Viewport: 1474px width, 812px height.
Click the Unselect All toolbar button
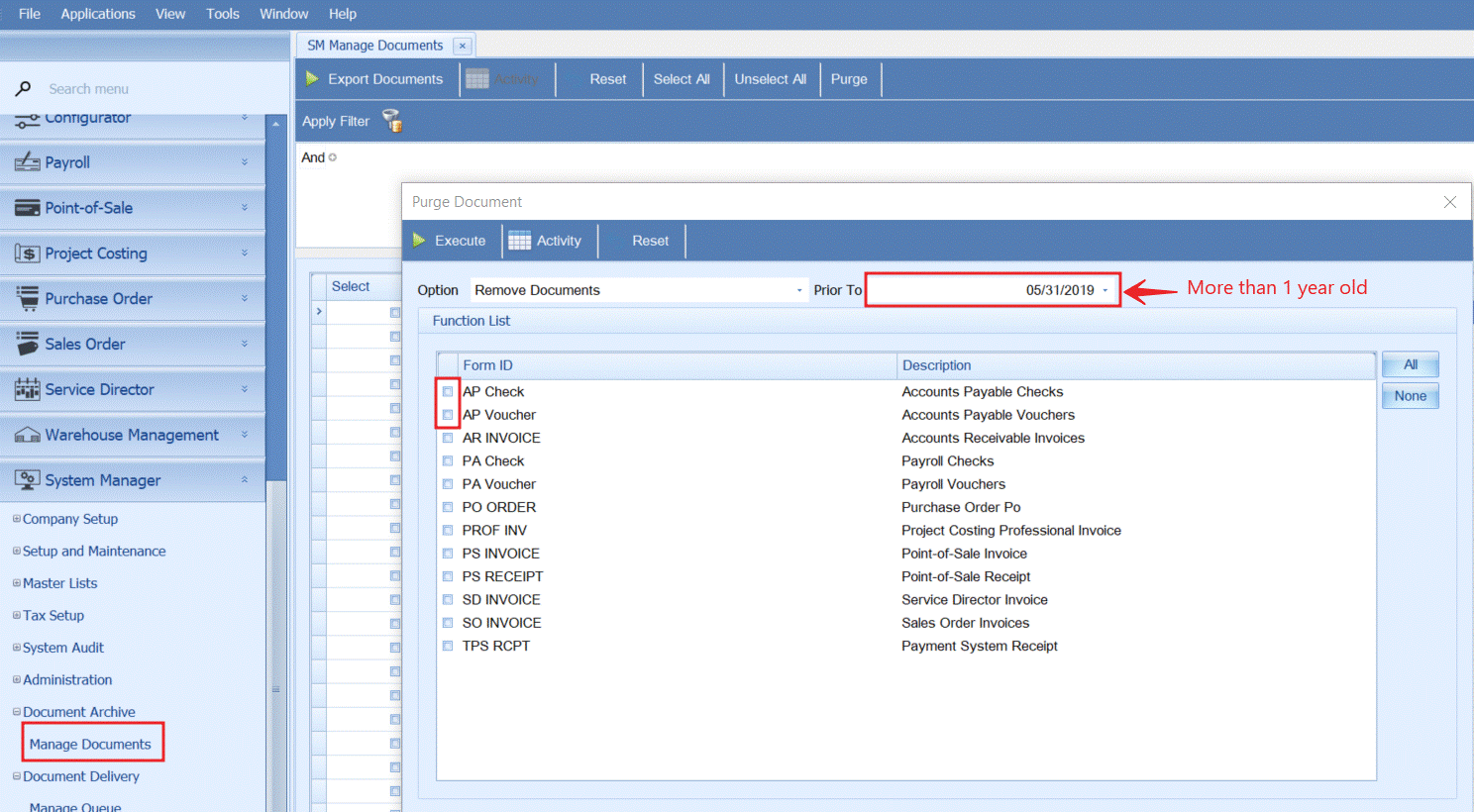(x=770, y=79)
